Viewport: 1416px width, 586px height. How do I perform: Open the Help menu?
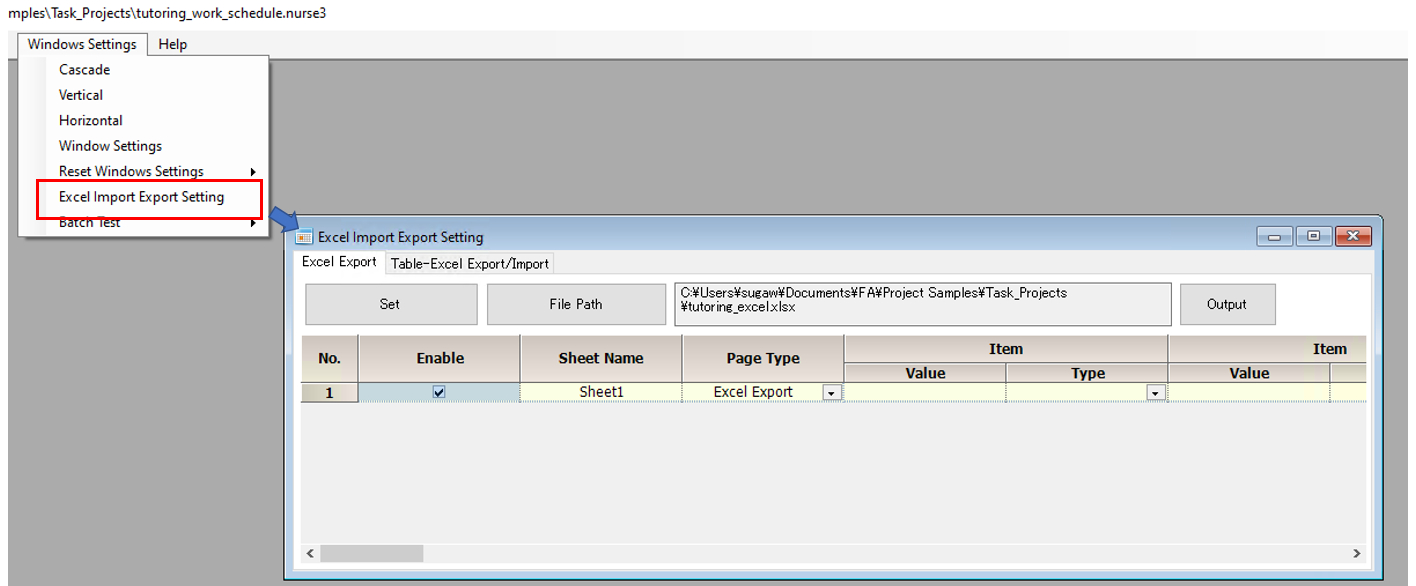pyautogui.click(x=172, y=44)
